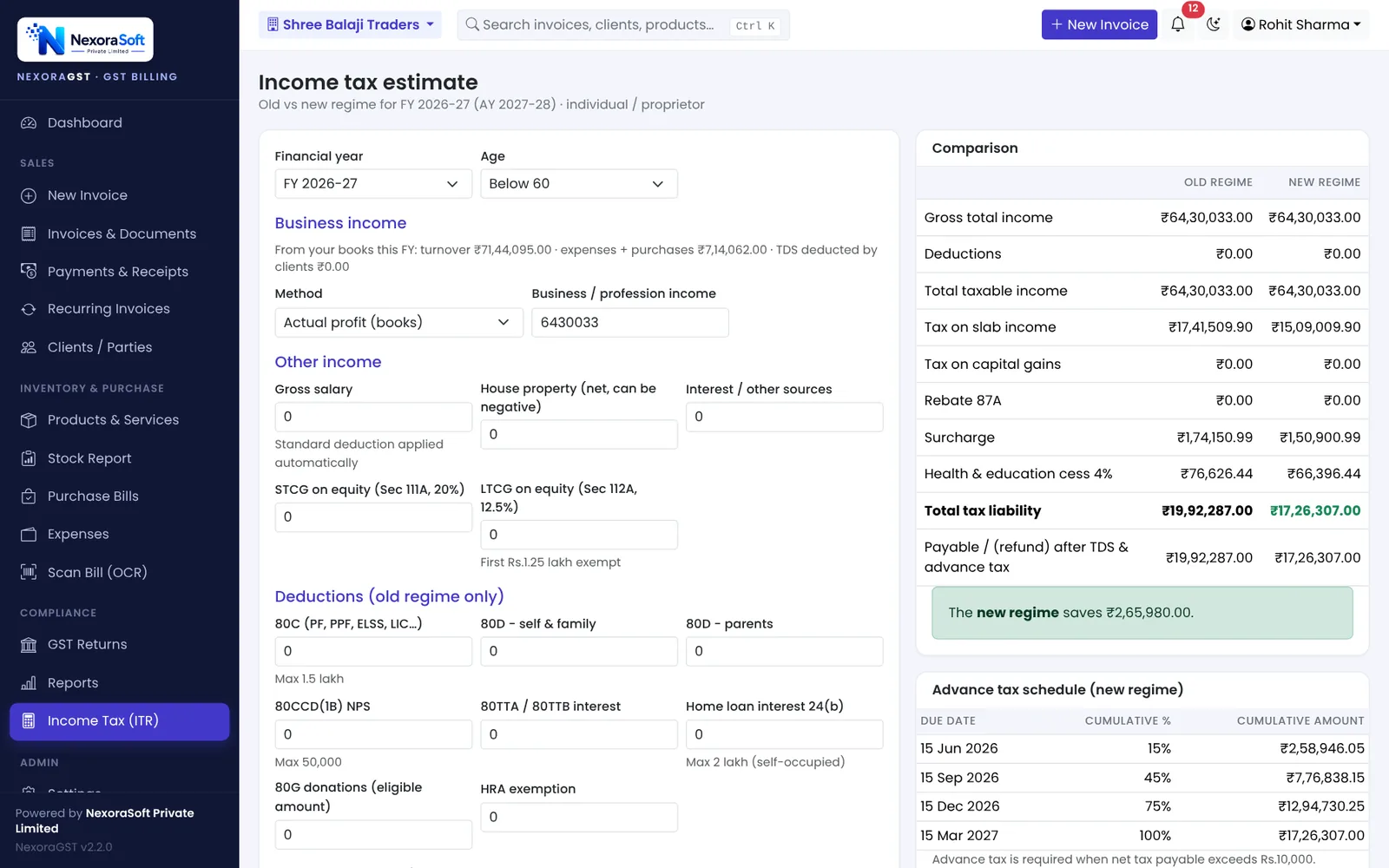
Task: Click the 15 Sep 2026 due date
Action: [959, 778]
